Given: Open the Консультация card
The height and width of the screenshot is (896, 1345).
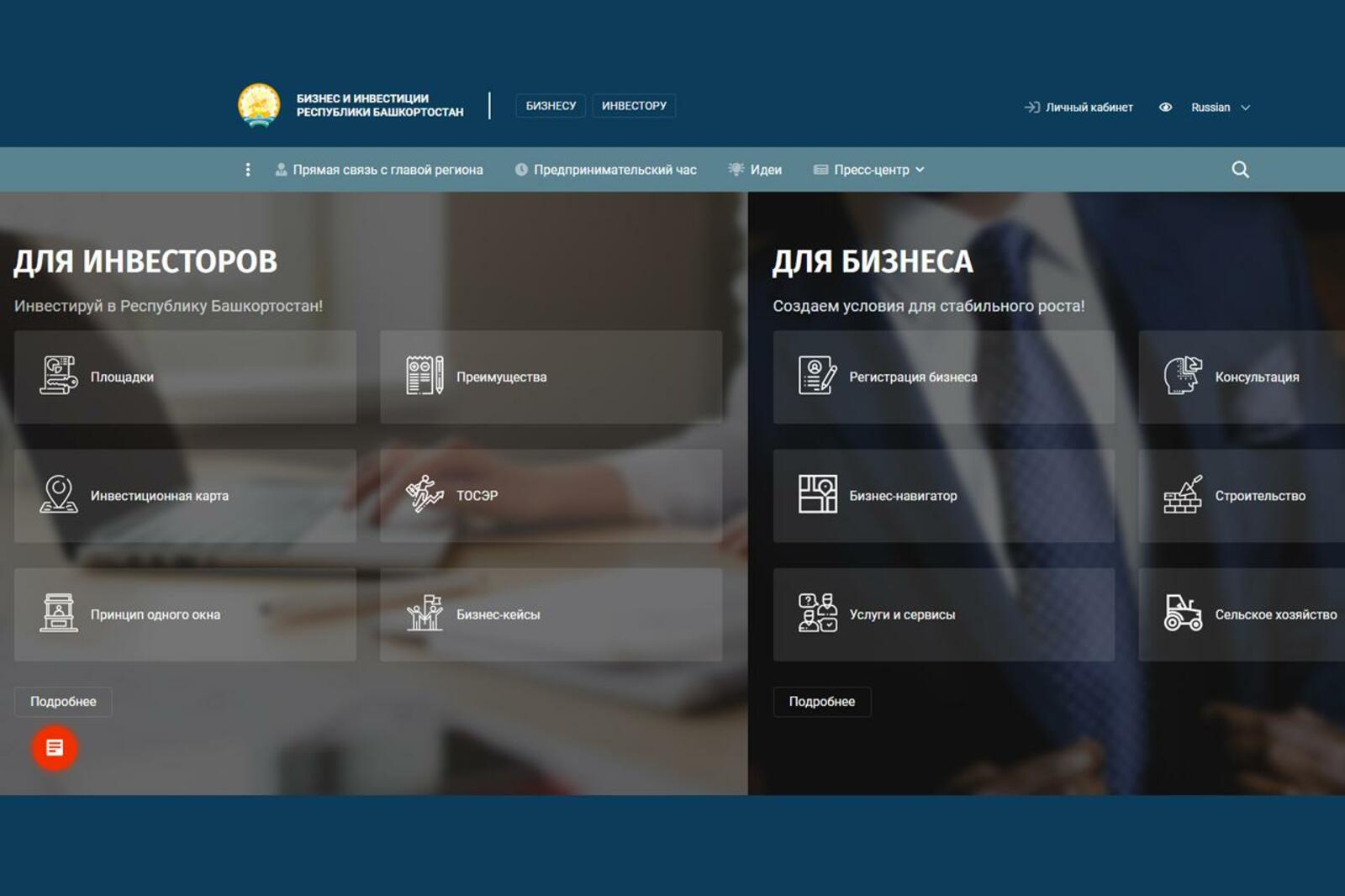Looking at the screenshot, I should (1242, 377).
